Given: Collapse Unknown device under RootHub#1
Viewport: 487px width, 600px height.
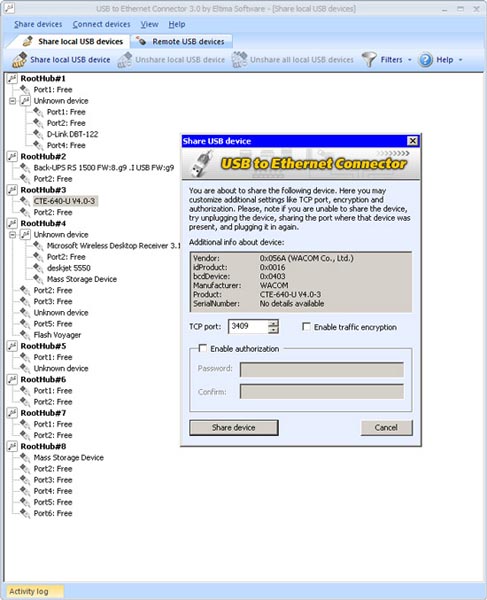Looking at the screenshot, I should 12,101.
